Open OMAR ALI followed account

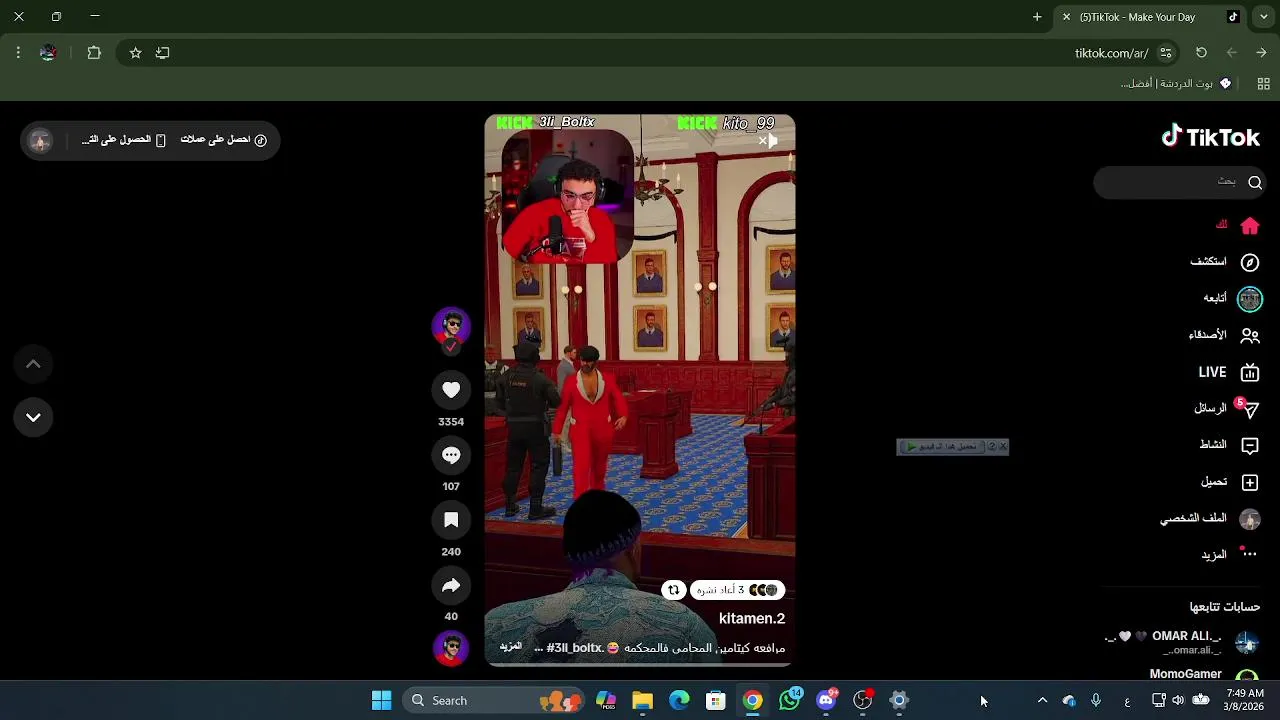pos(1183,642)
